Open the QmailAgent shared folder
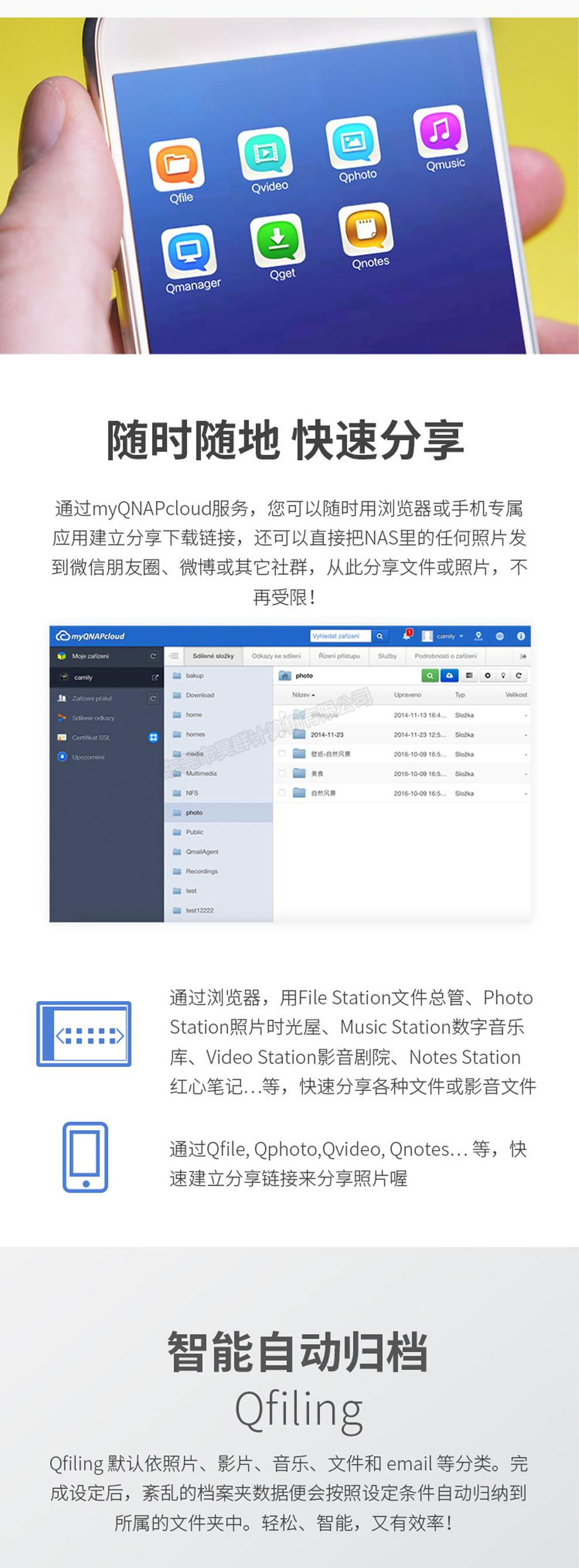Screen dimensions: 579x1568 click(219, 852)
